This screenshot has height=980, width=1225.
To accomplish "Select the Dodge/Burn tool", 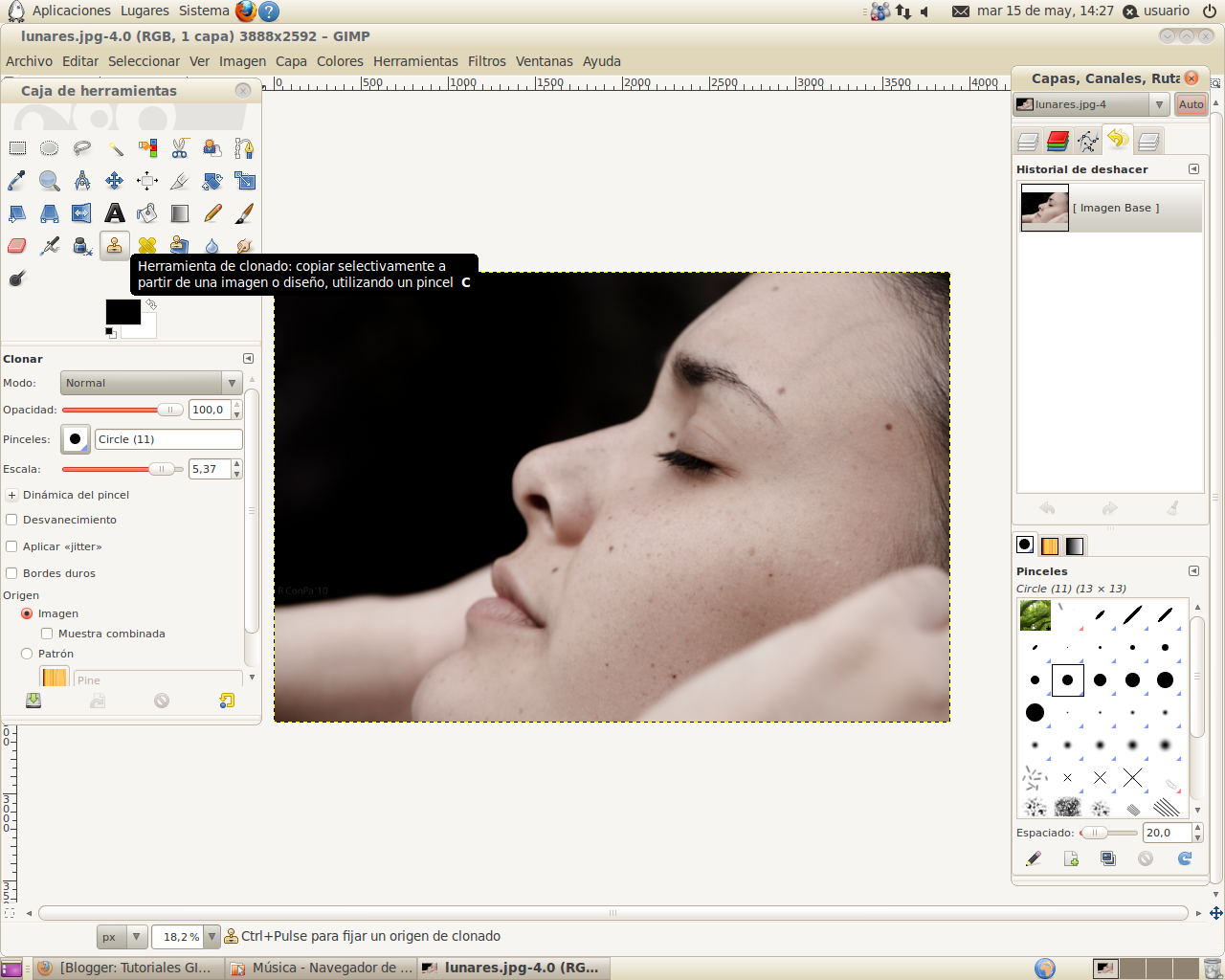I will 17,278.
